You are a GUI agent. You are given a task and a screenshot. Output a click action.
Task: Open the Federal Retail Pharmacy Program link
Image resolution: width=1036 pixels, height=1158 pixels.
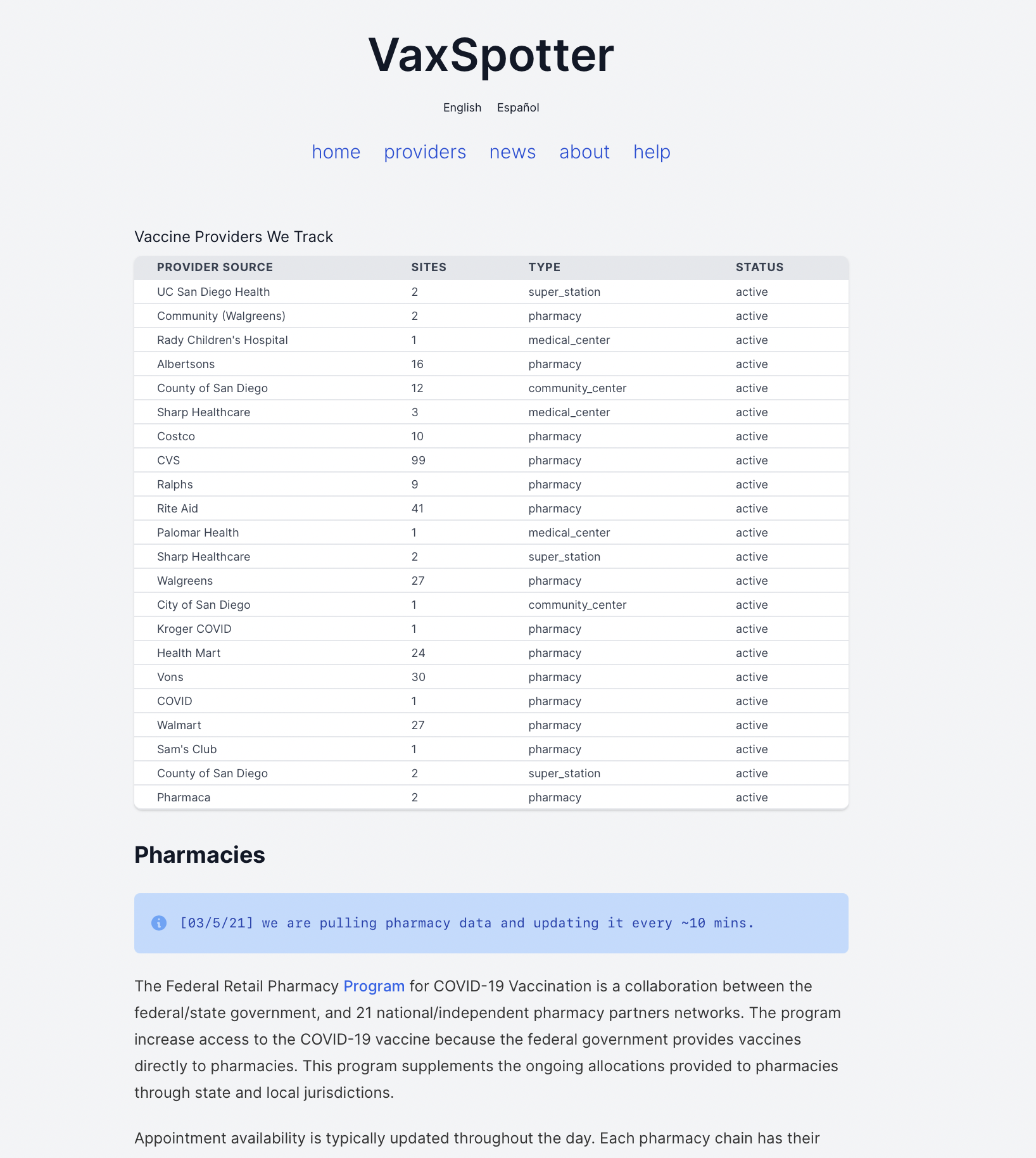tap(374, 986)
